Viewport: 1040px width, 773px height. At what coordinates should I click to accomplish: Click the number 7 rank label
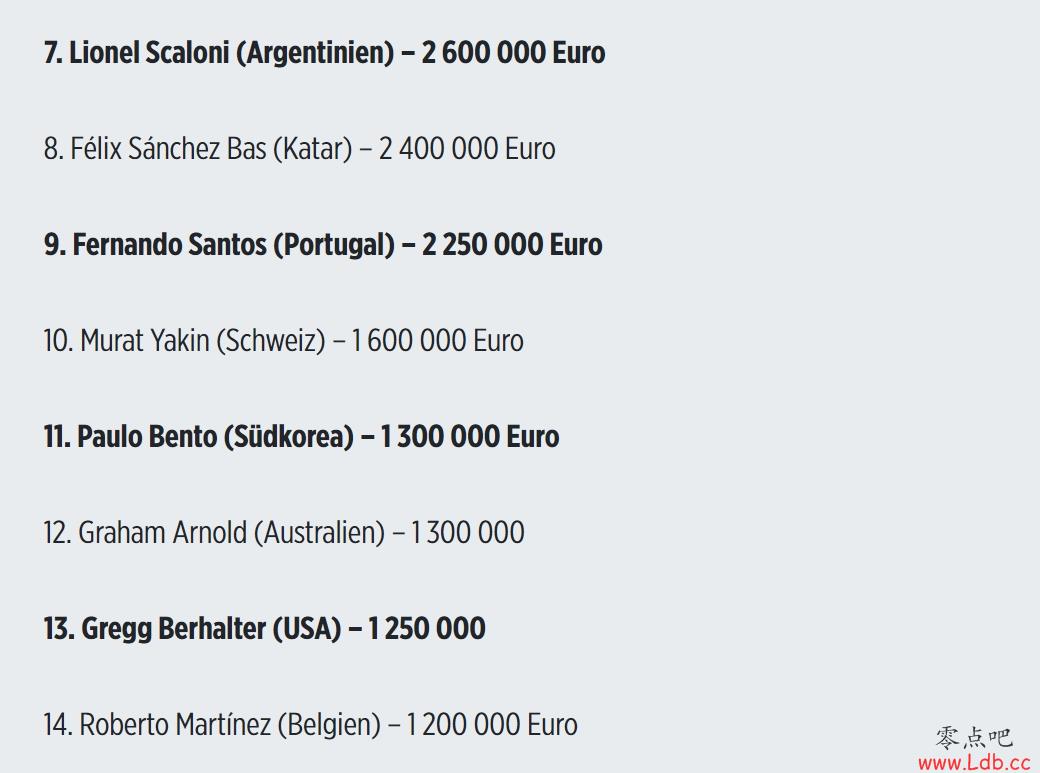pos(53,53)
